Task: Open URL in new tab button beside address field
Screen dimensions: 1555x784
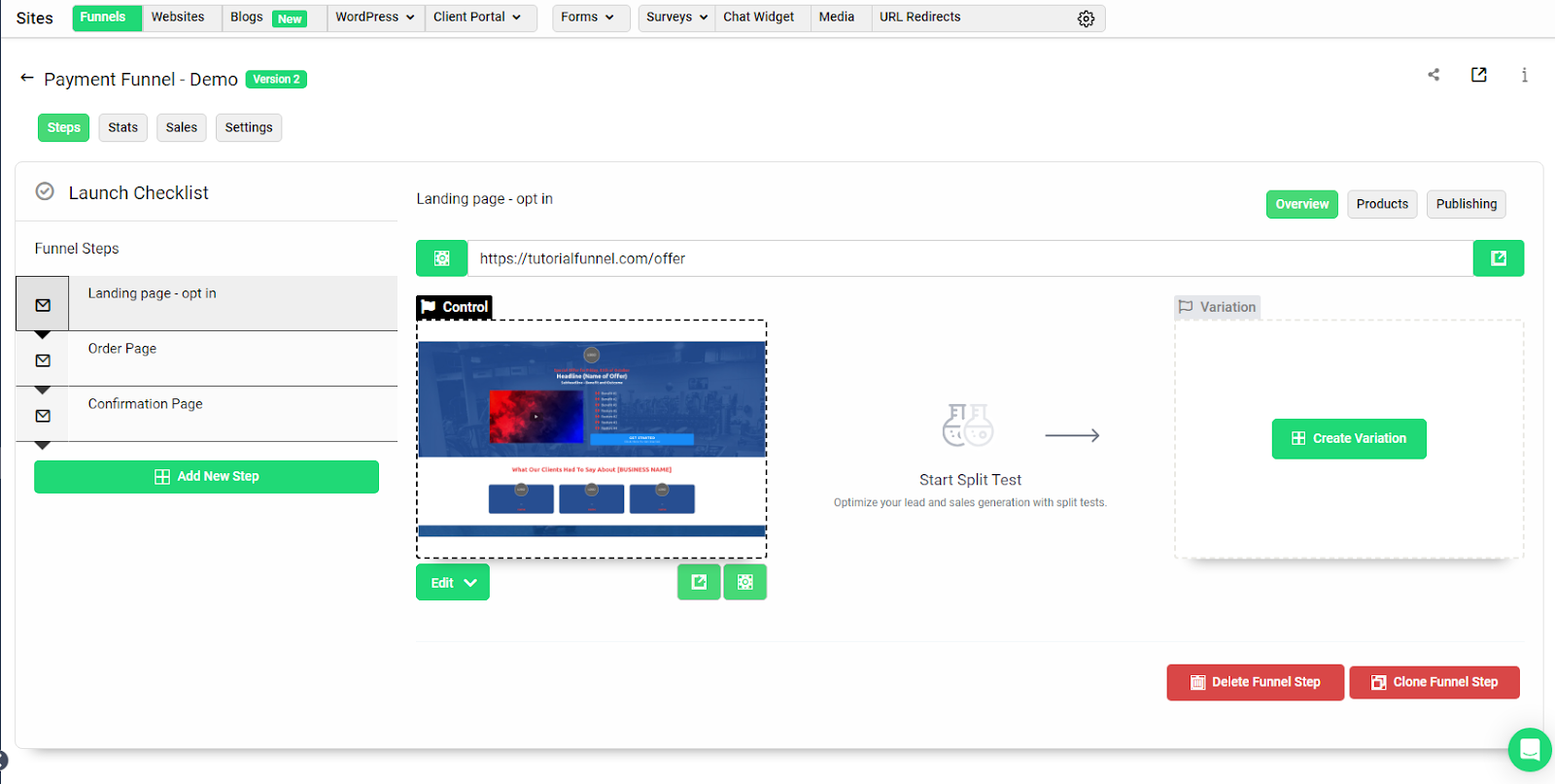Action: click(1498, 258)
